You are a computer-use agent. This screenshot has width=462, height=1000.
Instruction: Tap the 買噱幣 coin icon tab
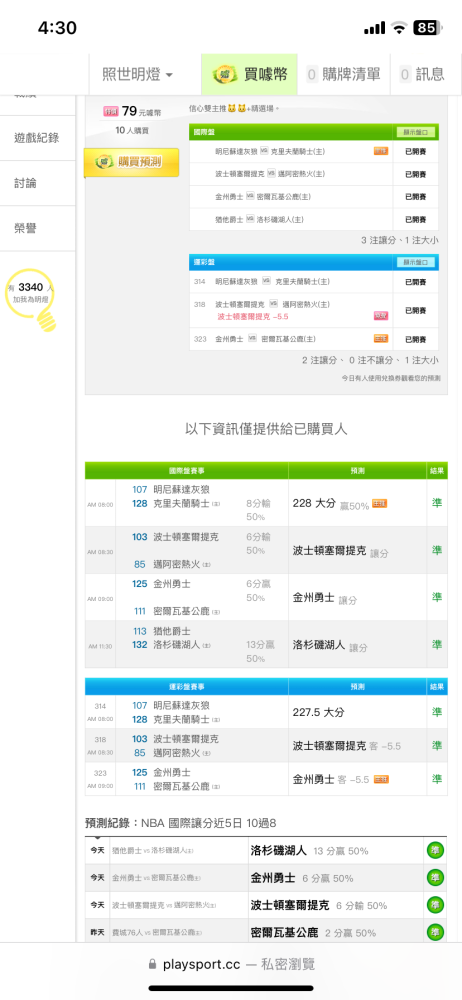250,75
